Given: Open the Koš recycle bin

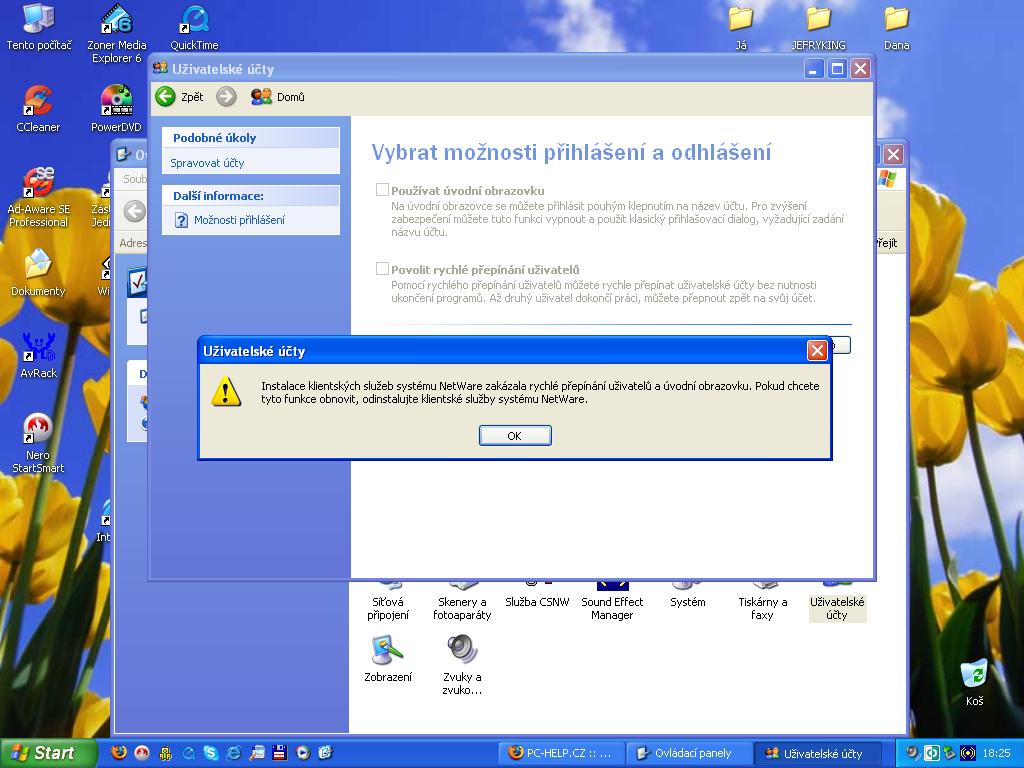Looking at the screenshot, I should [x=974, y=674].
